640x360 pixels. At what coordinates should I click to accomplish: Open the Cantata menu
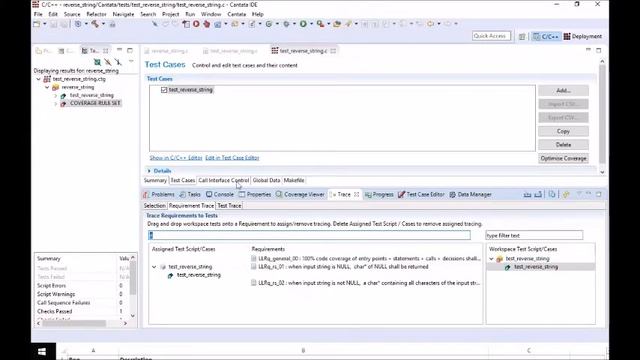click(237, 14)
